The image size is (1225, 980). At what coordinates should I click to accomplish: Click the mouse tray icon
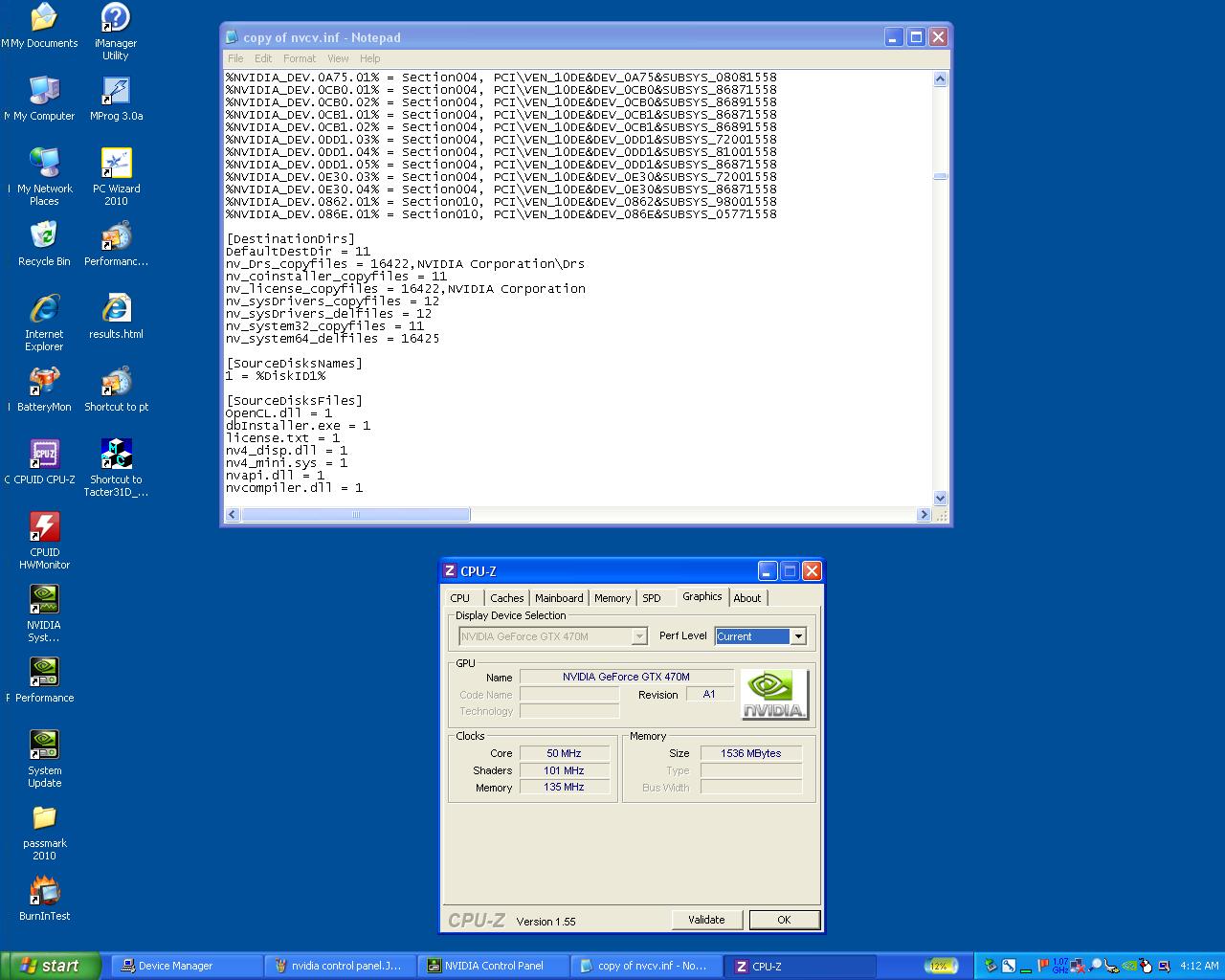[1146, 966]
